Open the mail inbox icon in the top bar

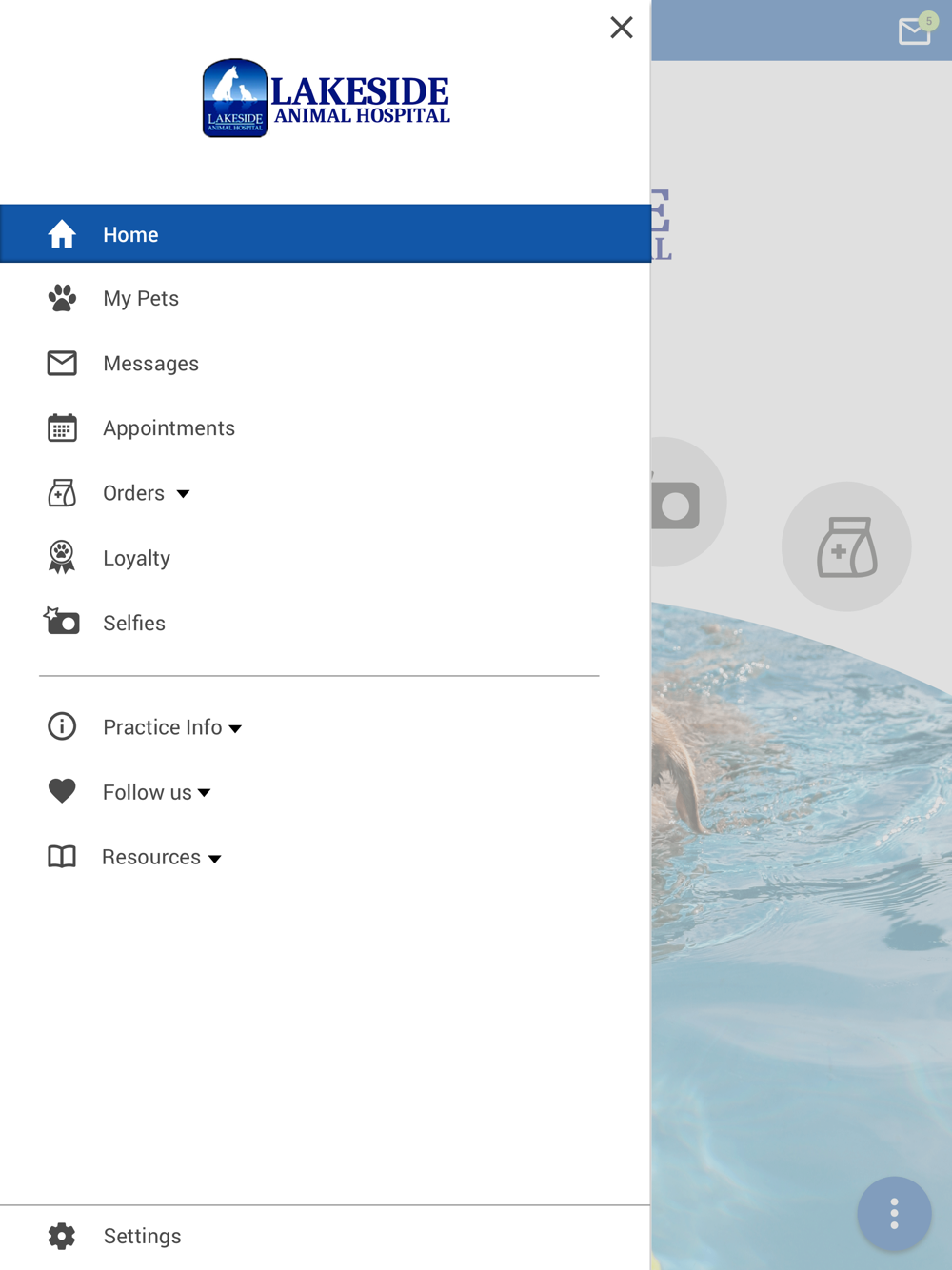(x=915, y=31)
